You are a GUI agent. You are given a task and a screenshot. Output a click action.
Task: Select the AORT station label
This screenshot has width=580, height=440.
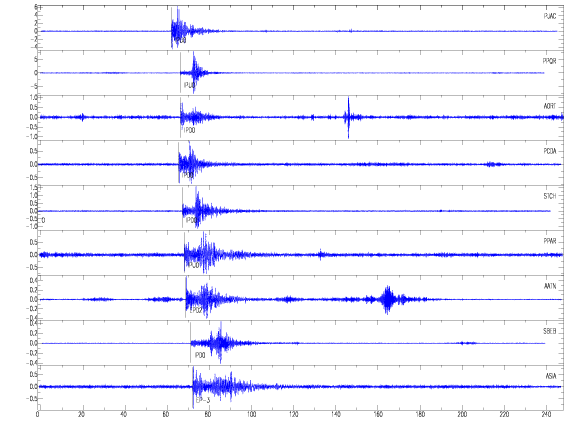click(550, 106)
